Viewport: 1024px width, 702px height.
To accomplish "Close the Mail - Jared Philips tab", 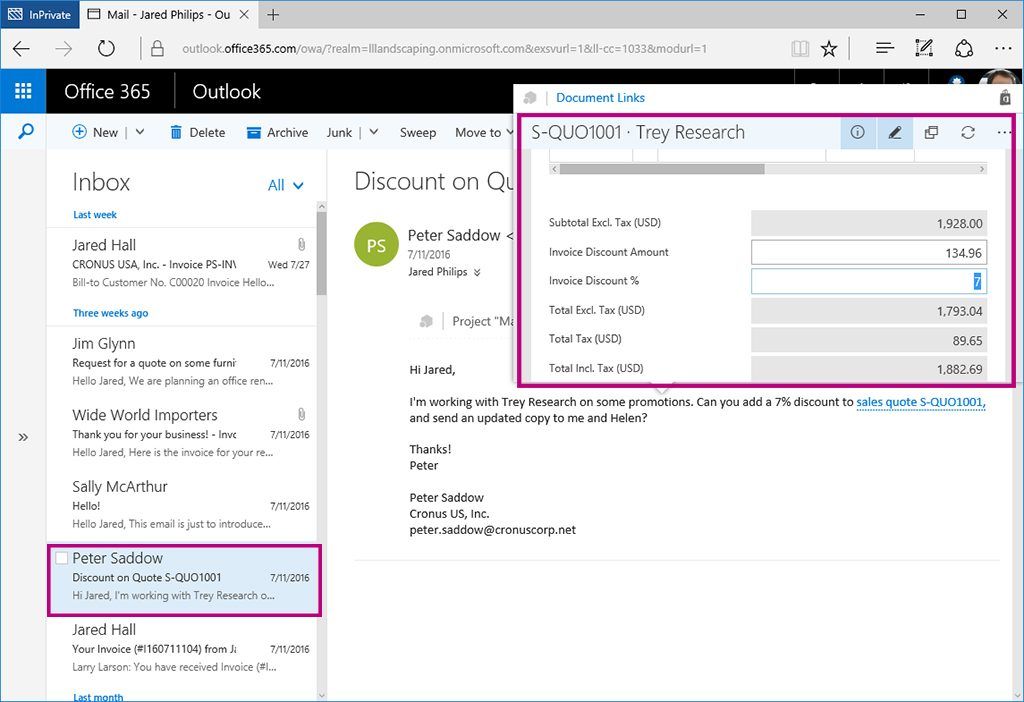I will pos(244,14).
